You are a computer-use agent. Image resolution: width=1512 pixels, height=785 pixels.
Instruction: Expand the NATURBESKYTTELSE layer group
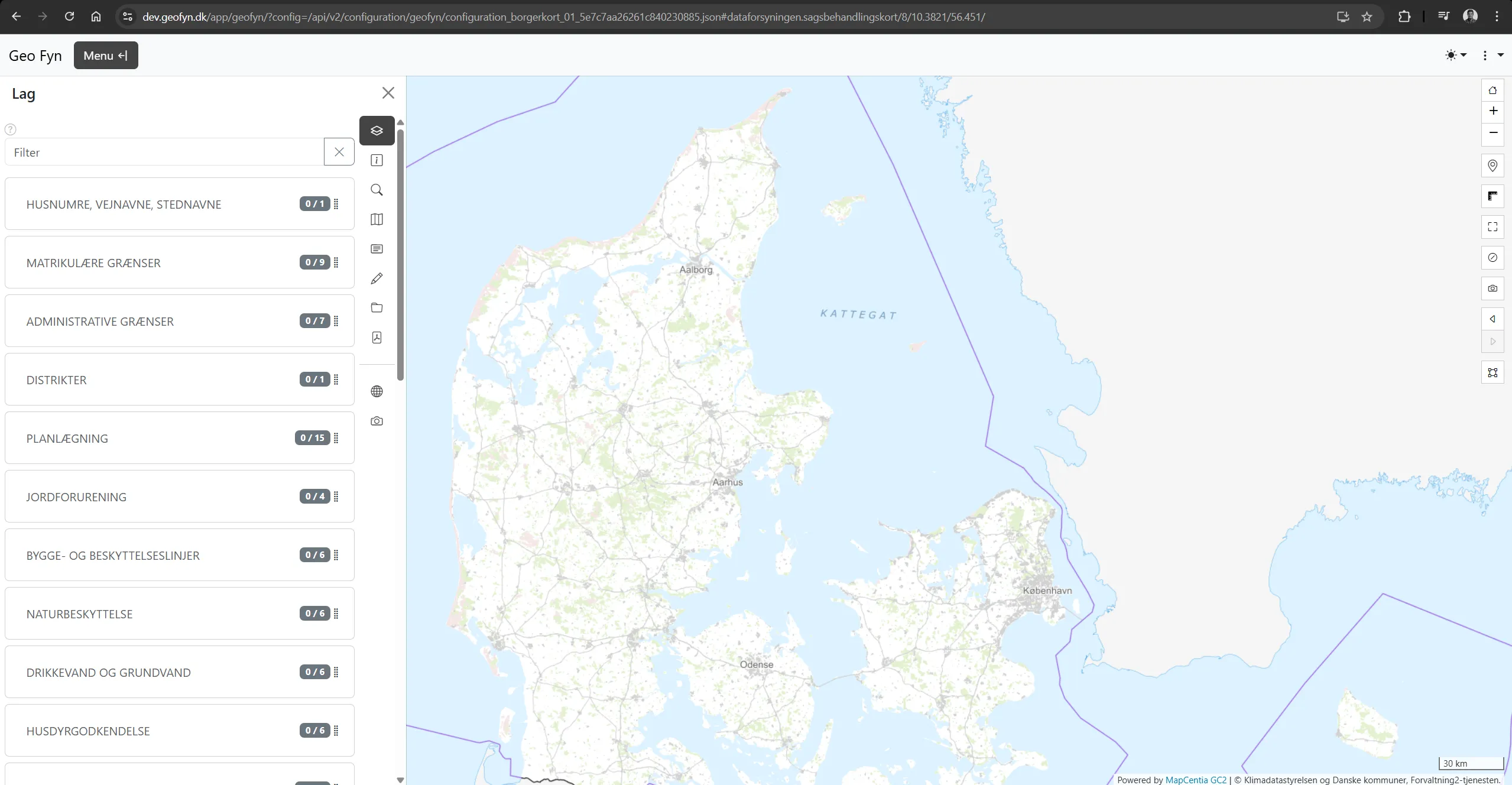[79, 614]
